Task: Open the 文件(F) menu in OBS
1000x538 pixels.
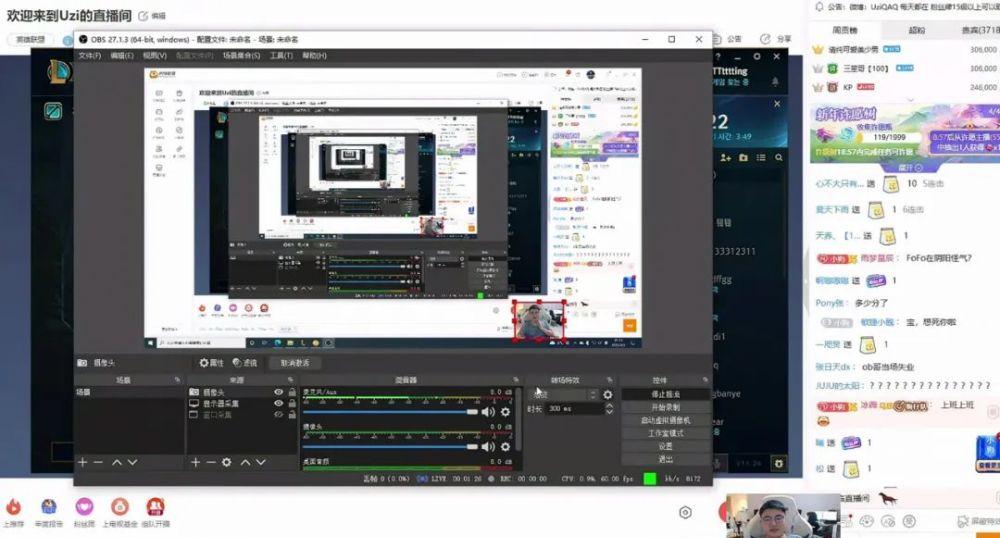Action: (x=89, y=55)
